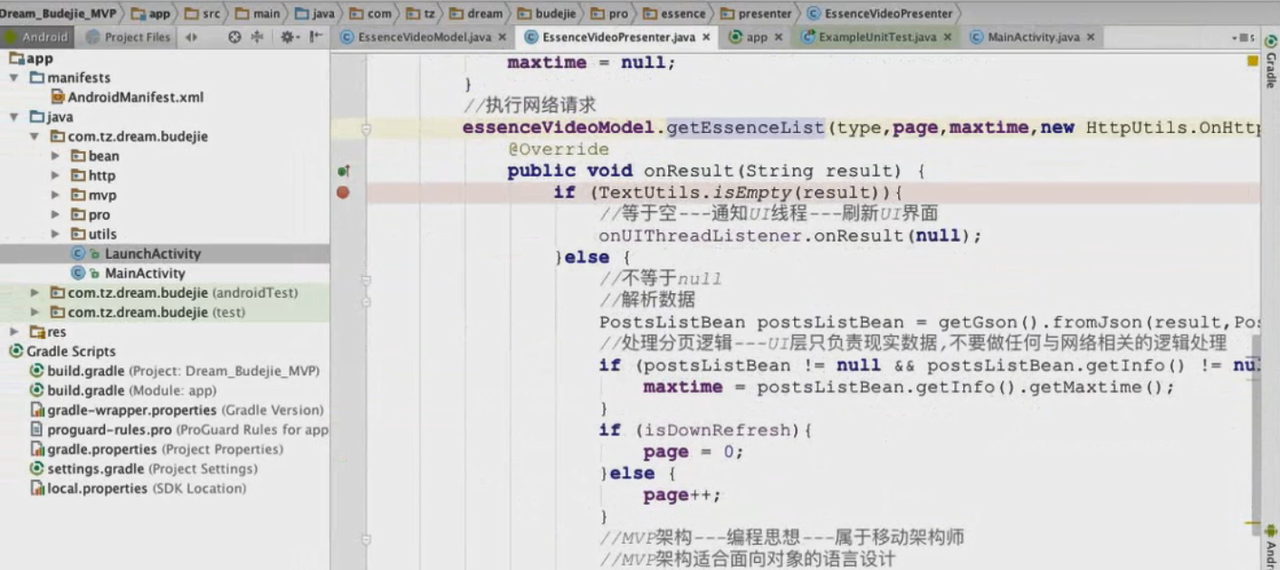Collapse the java folder node
The height and width of the screenshot is (570, 1280).
[15, 116]
